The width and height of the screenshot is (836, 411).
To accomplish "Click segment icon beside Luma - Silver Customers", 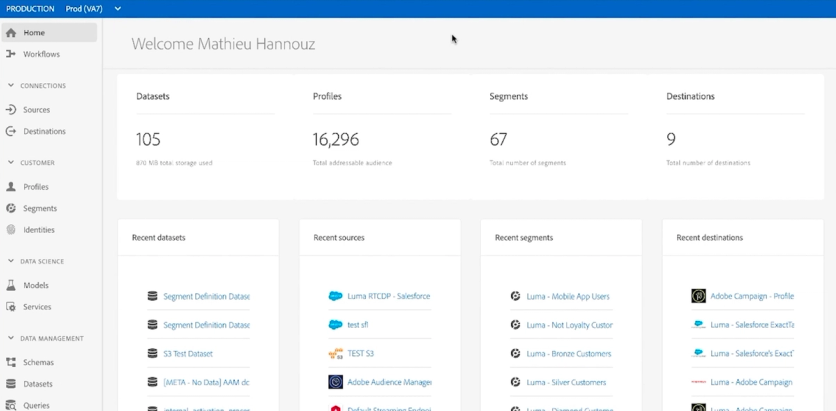I will tap(516, 382).
